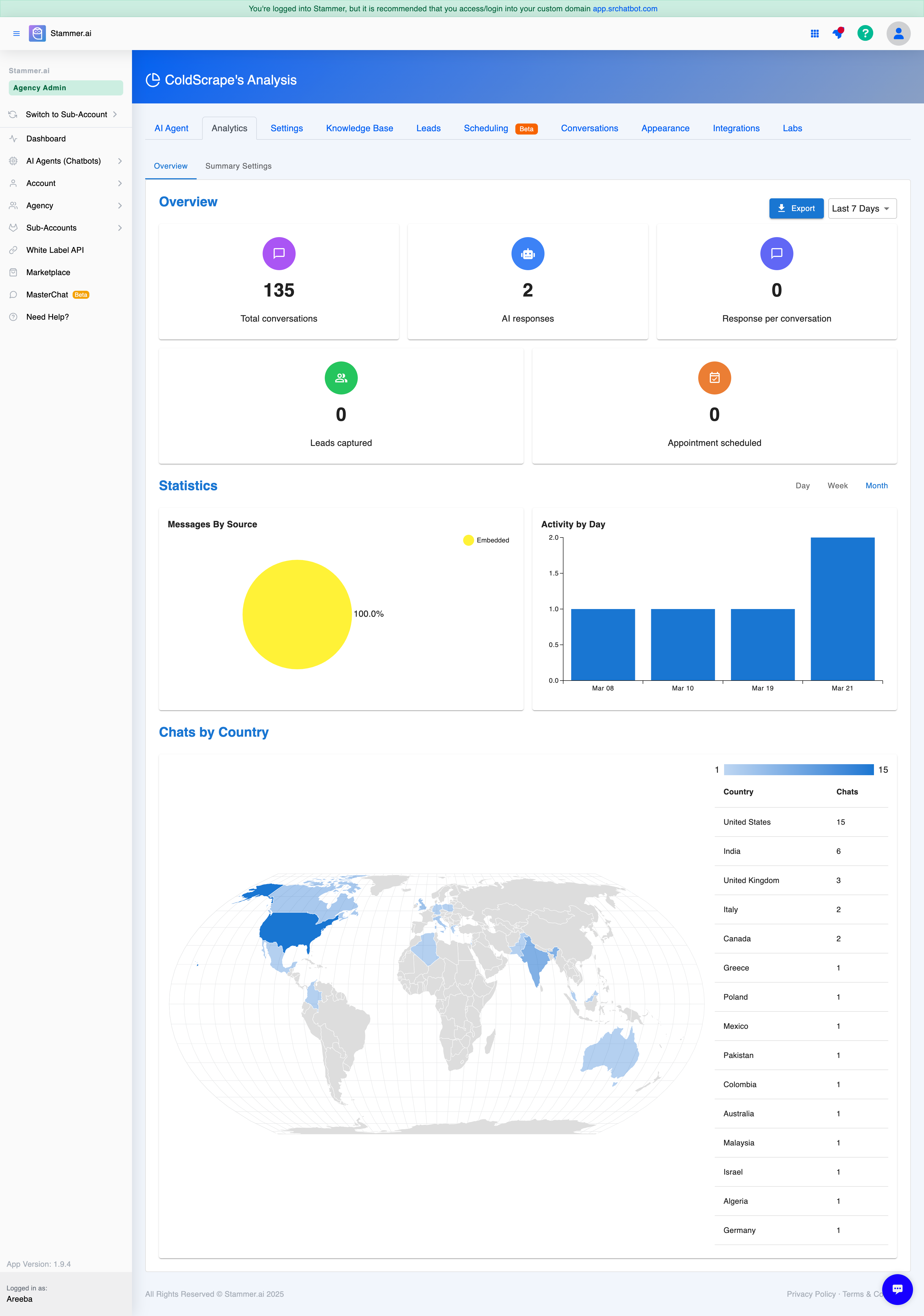Click the pie chart icon beside ColdScrape's Analysis
Screen dimensions: 924x1316
click(153, 80)
